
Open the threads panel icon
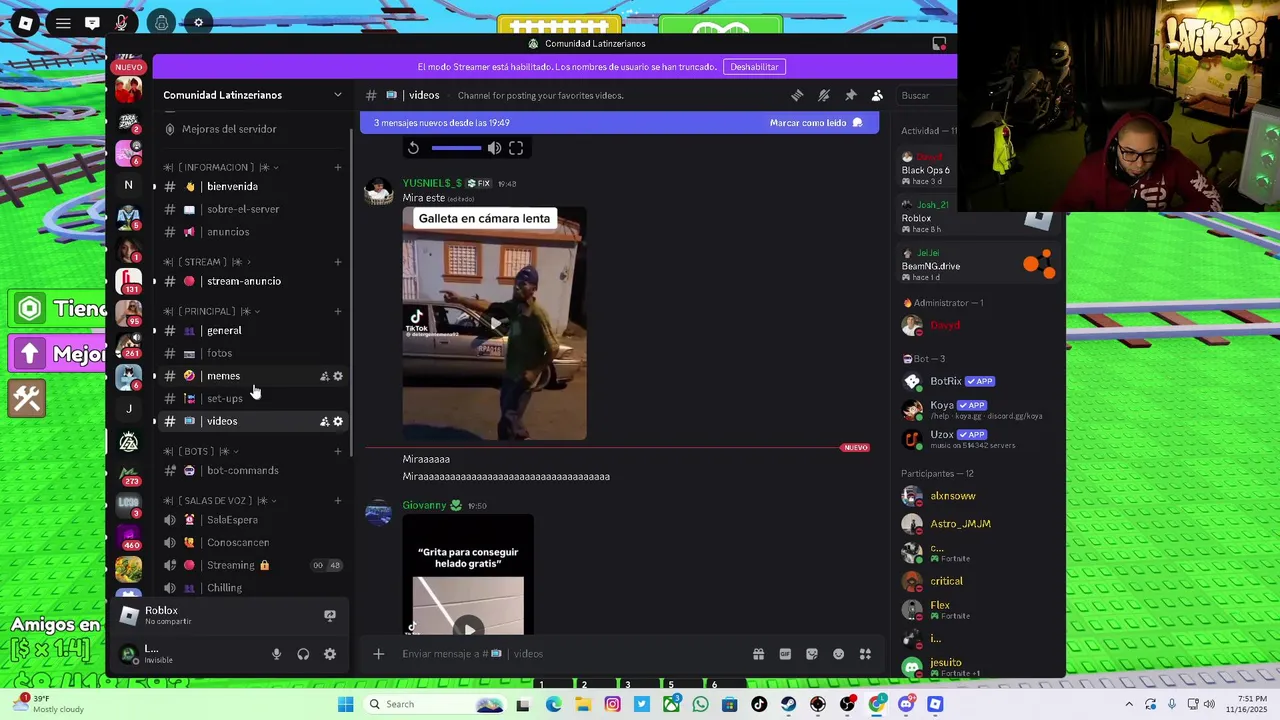(x=797, y=95)
